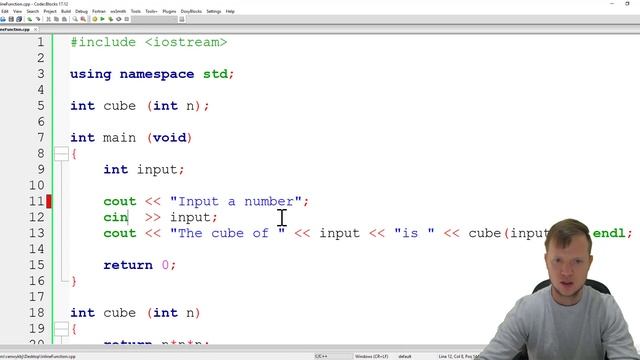Open the Tools menu
Screen dimensions: 640x360
pyautogui.click(x=136, y=11)
